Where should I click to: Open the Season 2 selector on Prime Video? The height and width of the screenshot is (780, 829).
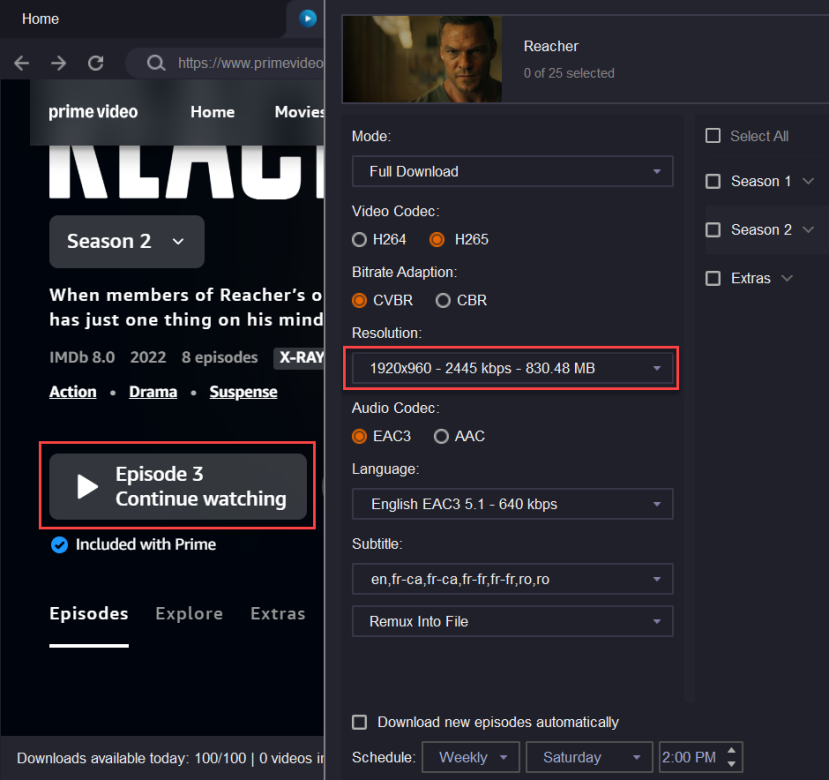[126, 242]
